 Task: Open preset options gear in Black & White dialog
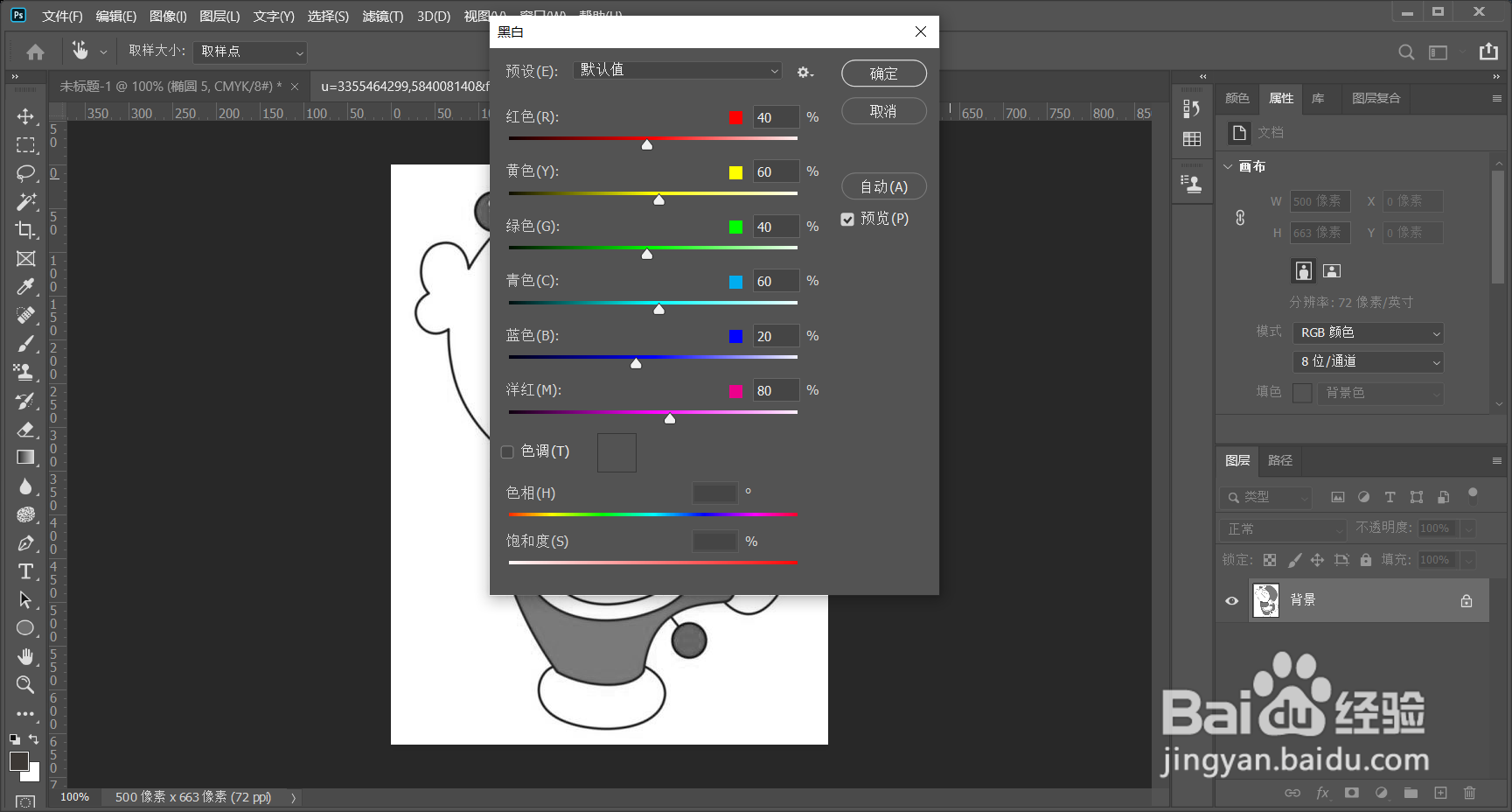point(805,73)
